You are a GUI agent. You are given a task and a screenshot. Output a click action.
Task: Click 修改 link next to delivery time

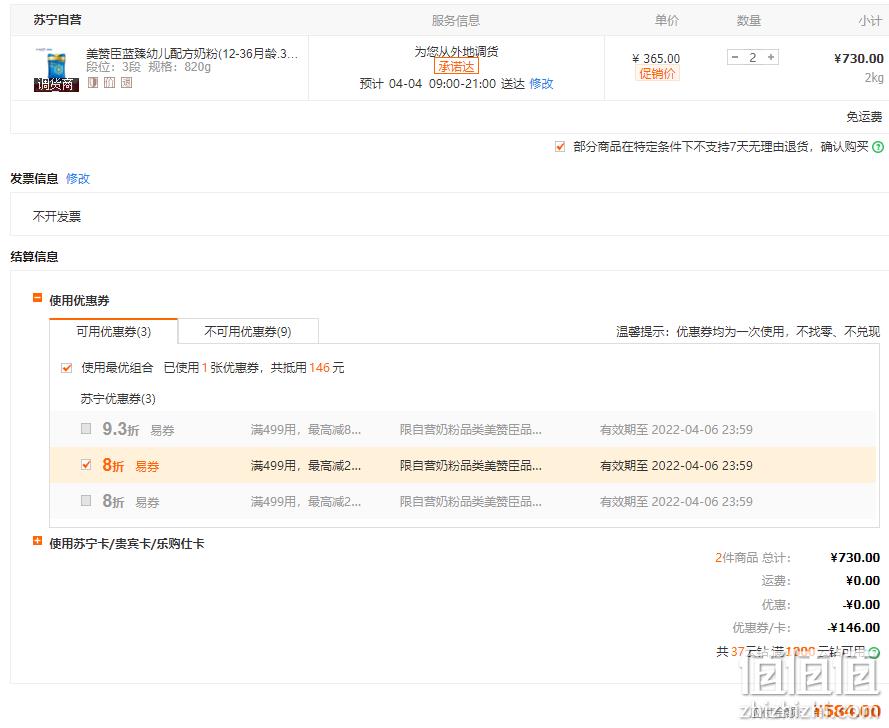click(x=541, y=84)
